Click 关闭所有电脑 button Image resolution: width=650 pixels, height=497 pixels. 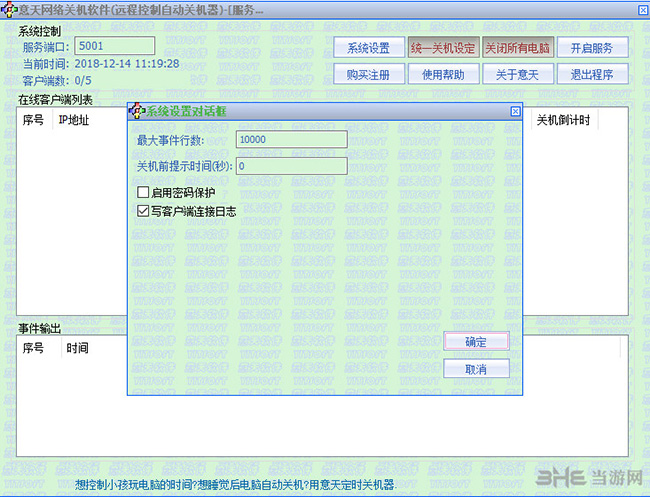[x=518, y=48]
